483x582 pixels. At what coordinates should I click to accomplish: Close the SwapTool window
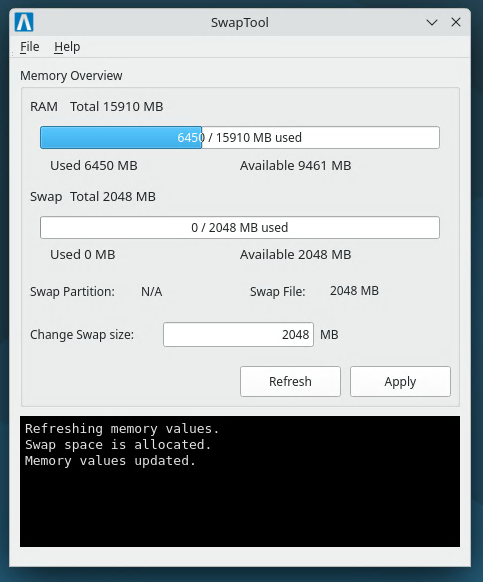click(x=456, y=22)
